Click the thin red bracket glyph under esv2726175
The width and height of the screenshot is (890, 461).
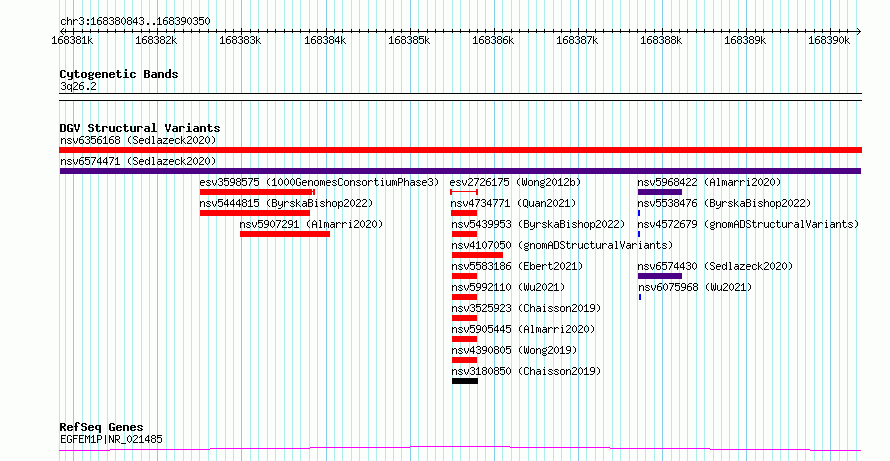(464, 192)
